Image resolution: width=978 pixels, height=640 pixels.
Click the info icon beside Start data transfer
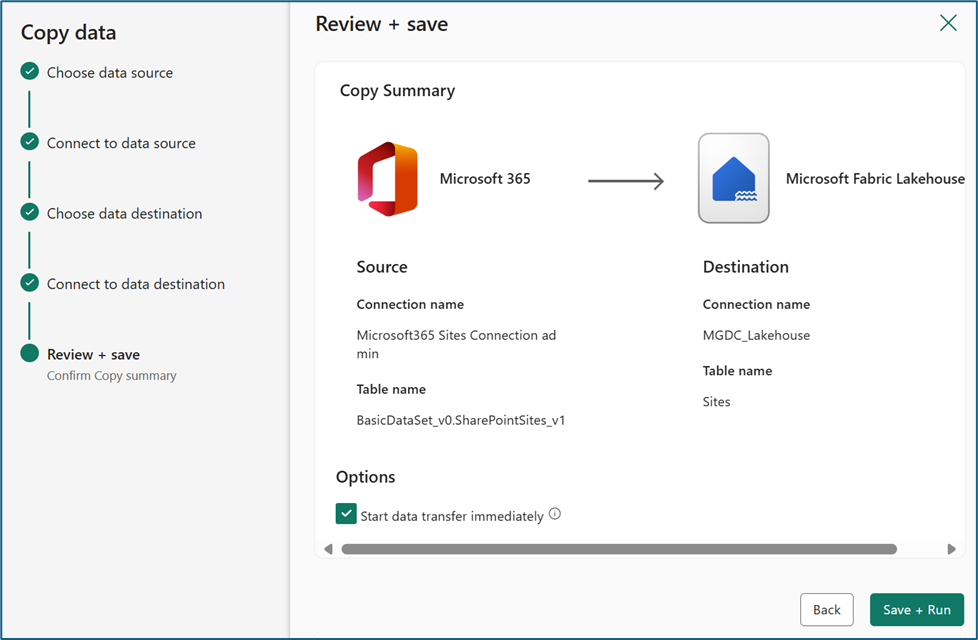[554, 514]
